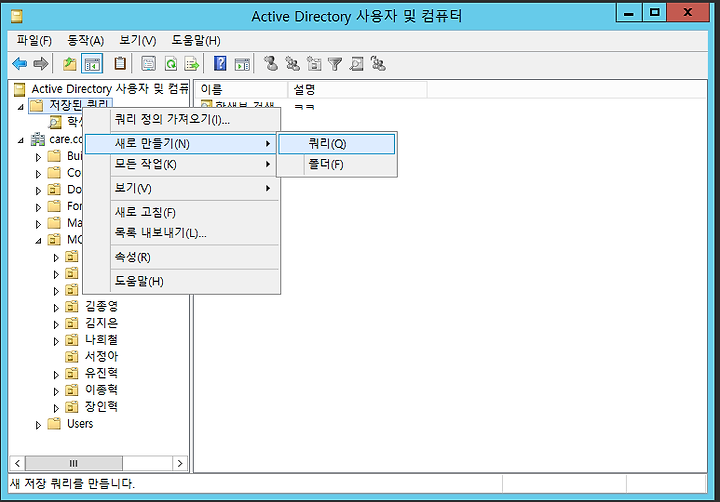Click the 이름 column header
Viewport: 720px width, 502px height.
241,90
